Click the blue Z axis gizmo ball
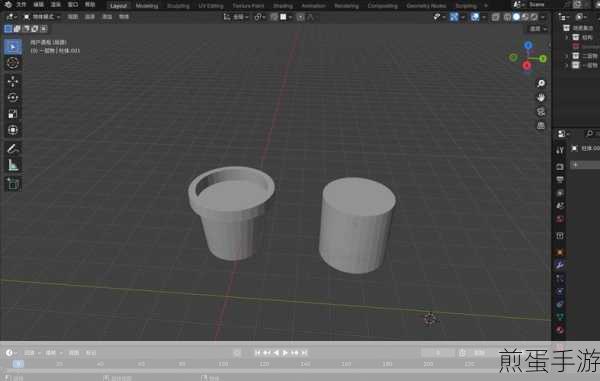 click(528, 46)
